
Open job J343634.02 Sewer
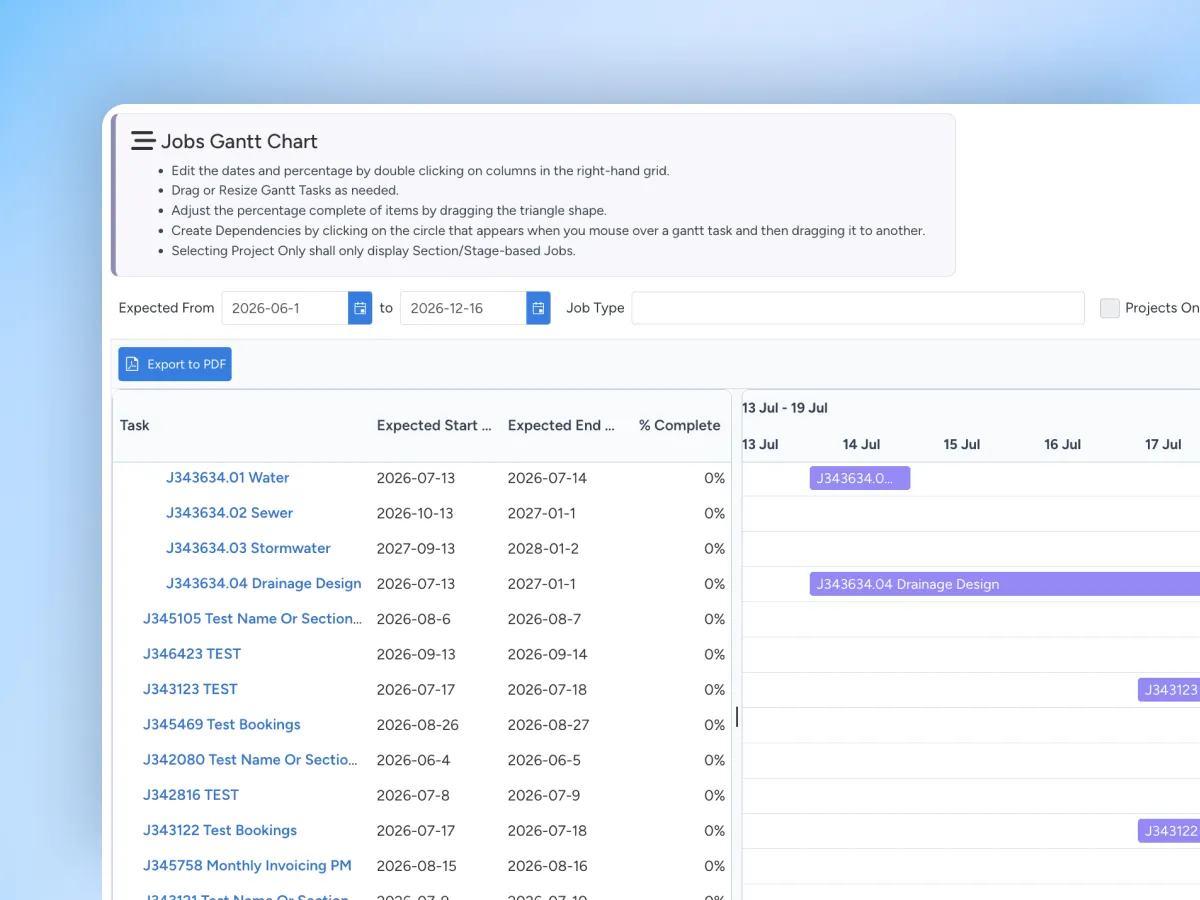click(229, 513)
